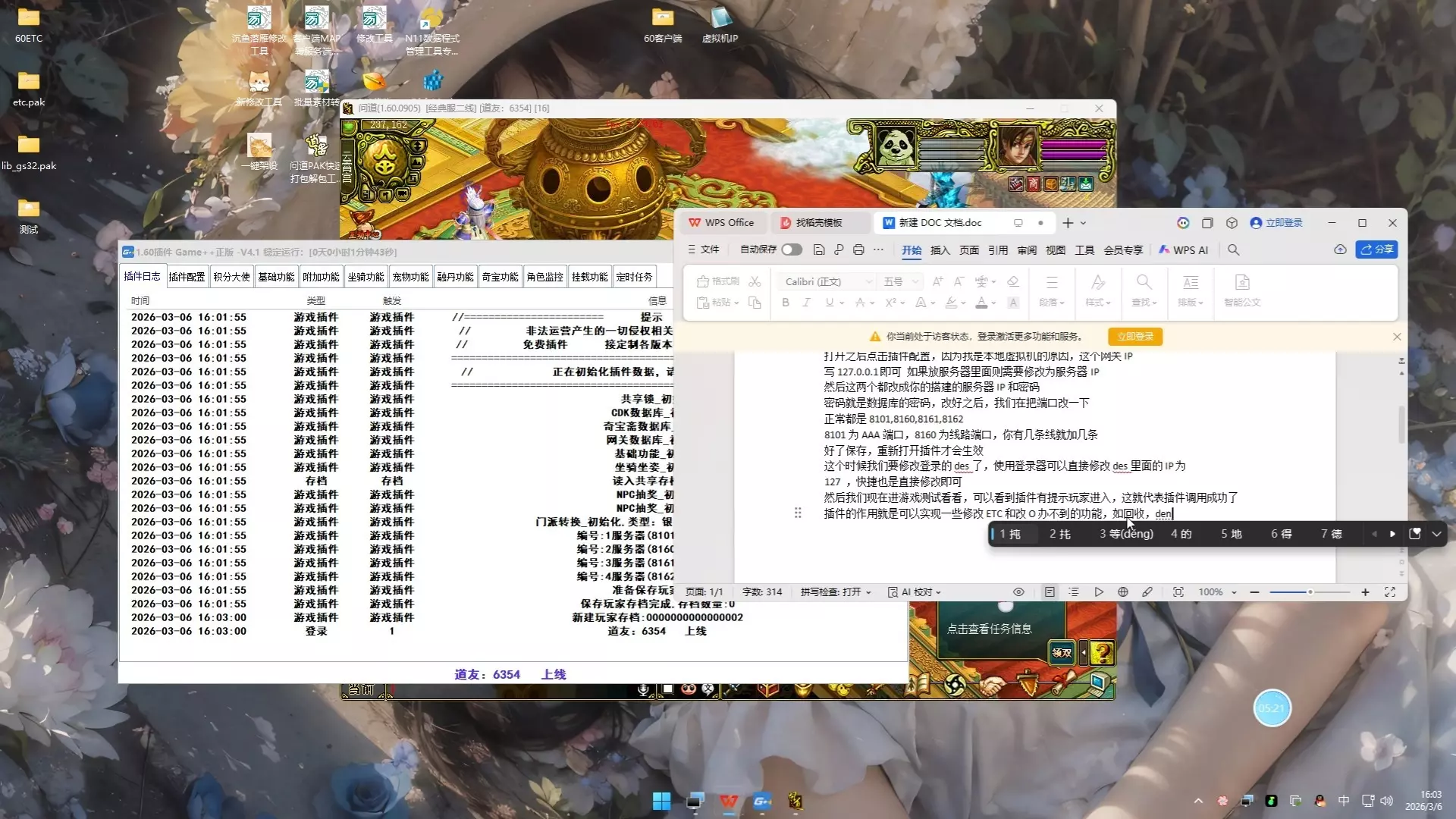
Task: Click the focus mode icon beside 100%
Action: click(x=1178, y=592)
